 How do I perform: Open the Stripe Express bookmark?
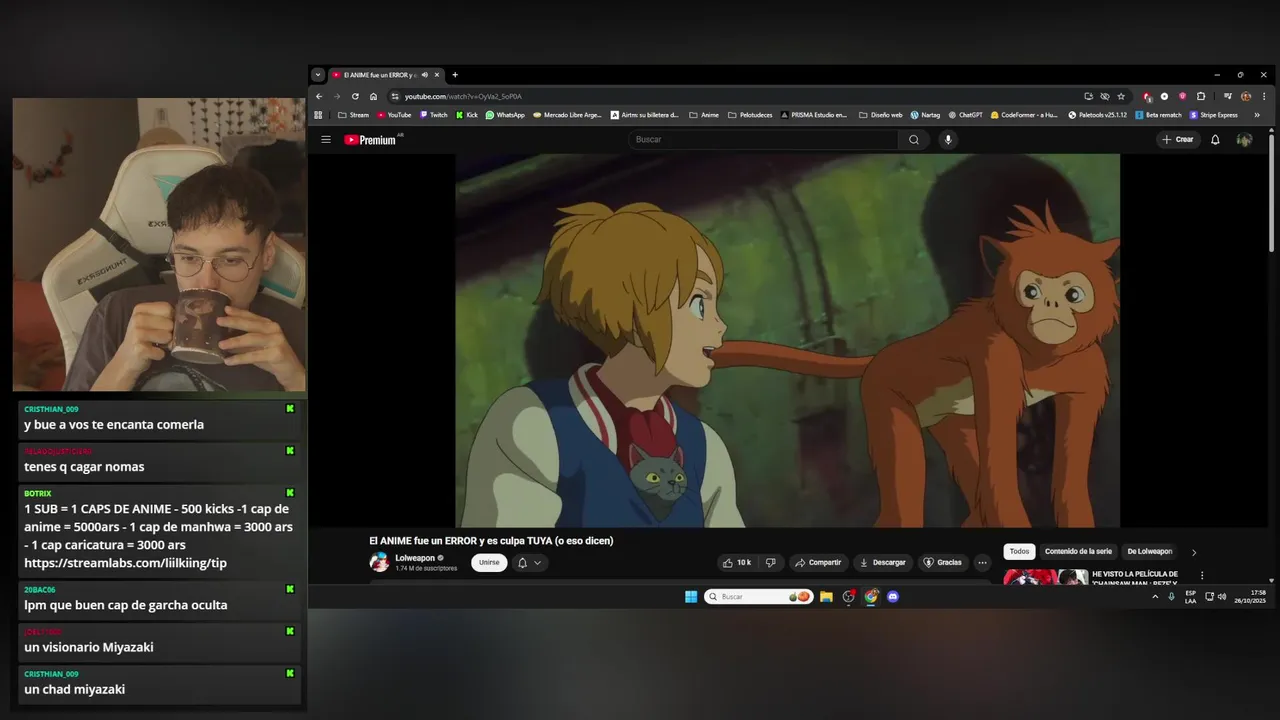(1213, 115)
